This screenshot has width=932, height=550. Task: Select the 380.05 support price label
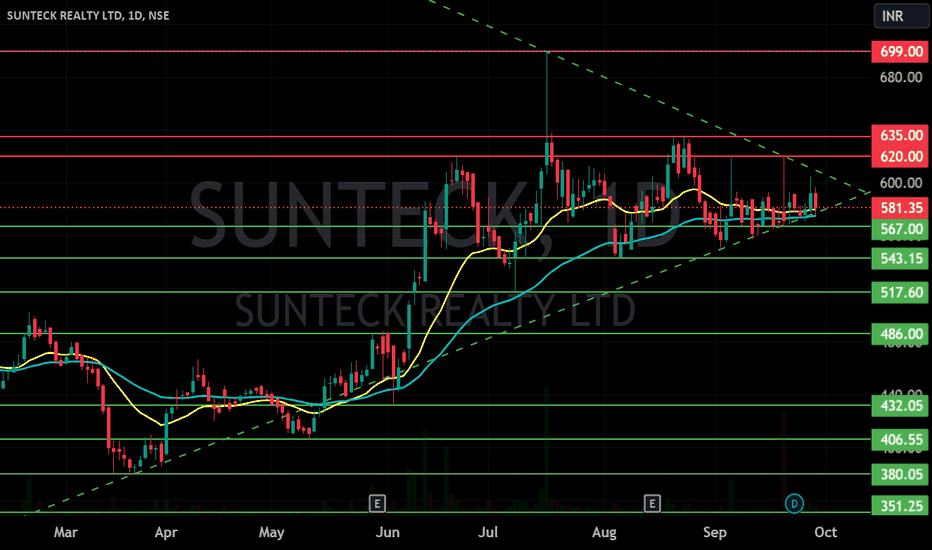coord(900,474)
